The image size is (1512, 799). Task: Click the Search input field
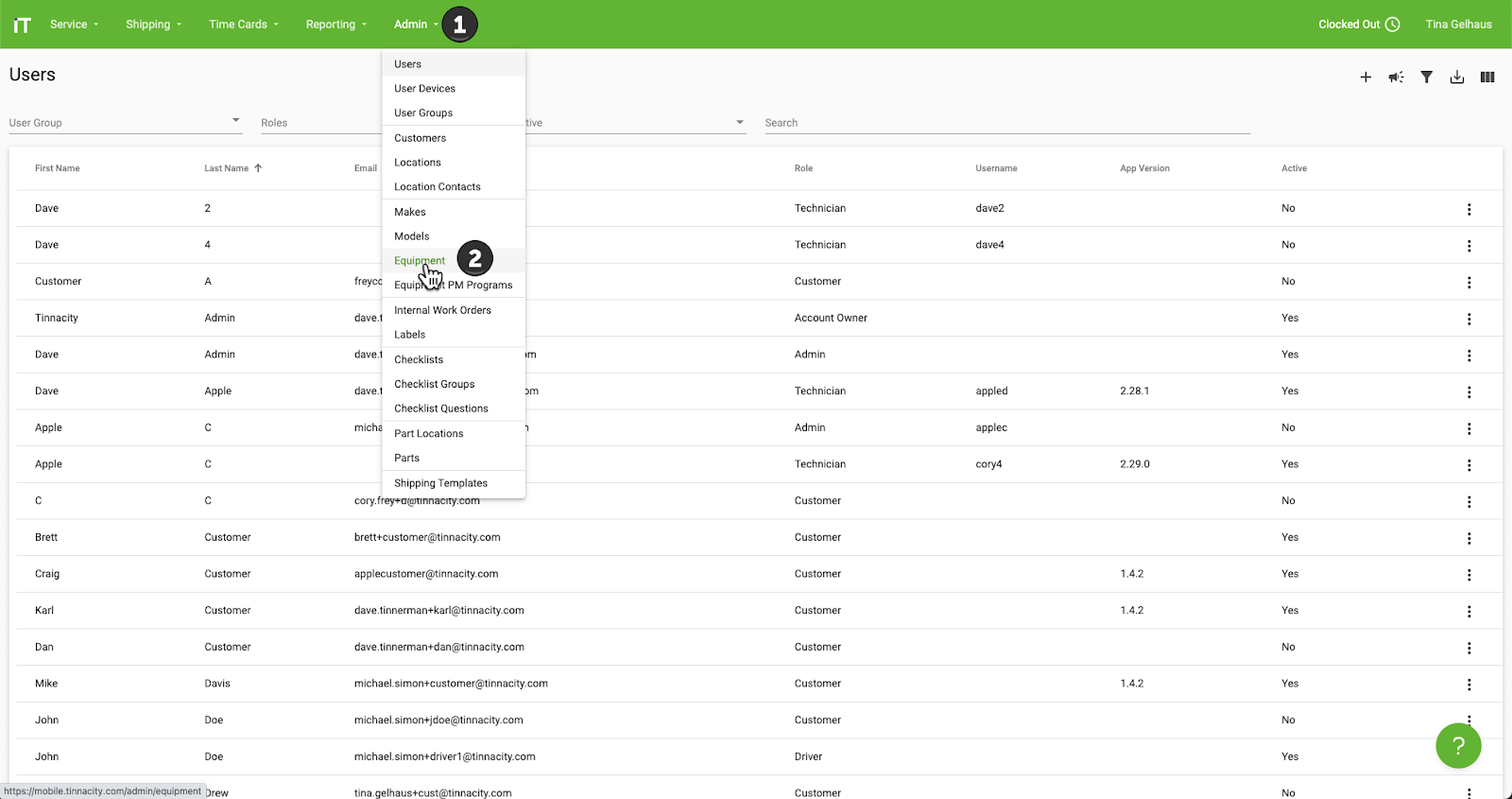pyautogui.click(x=1007, y=122)
